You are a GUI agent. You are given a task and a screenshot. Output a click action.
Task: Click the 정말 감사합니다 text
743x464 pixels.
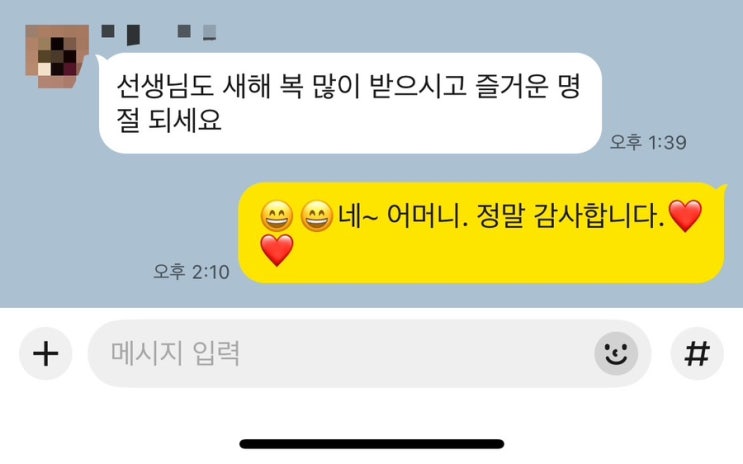pyautogui.click(x=570, y=216)
